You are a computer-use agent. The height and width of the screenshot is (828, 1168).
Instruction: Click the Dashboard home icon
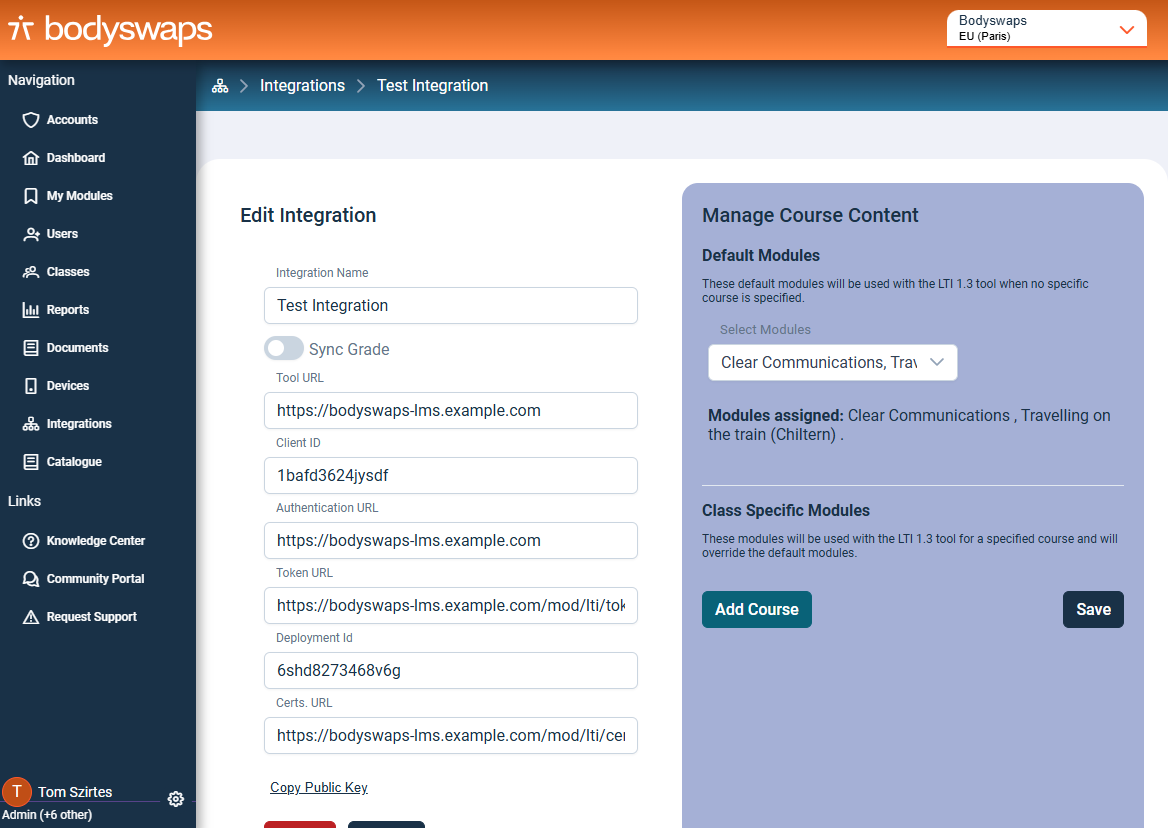[31, 158]
